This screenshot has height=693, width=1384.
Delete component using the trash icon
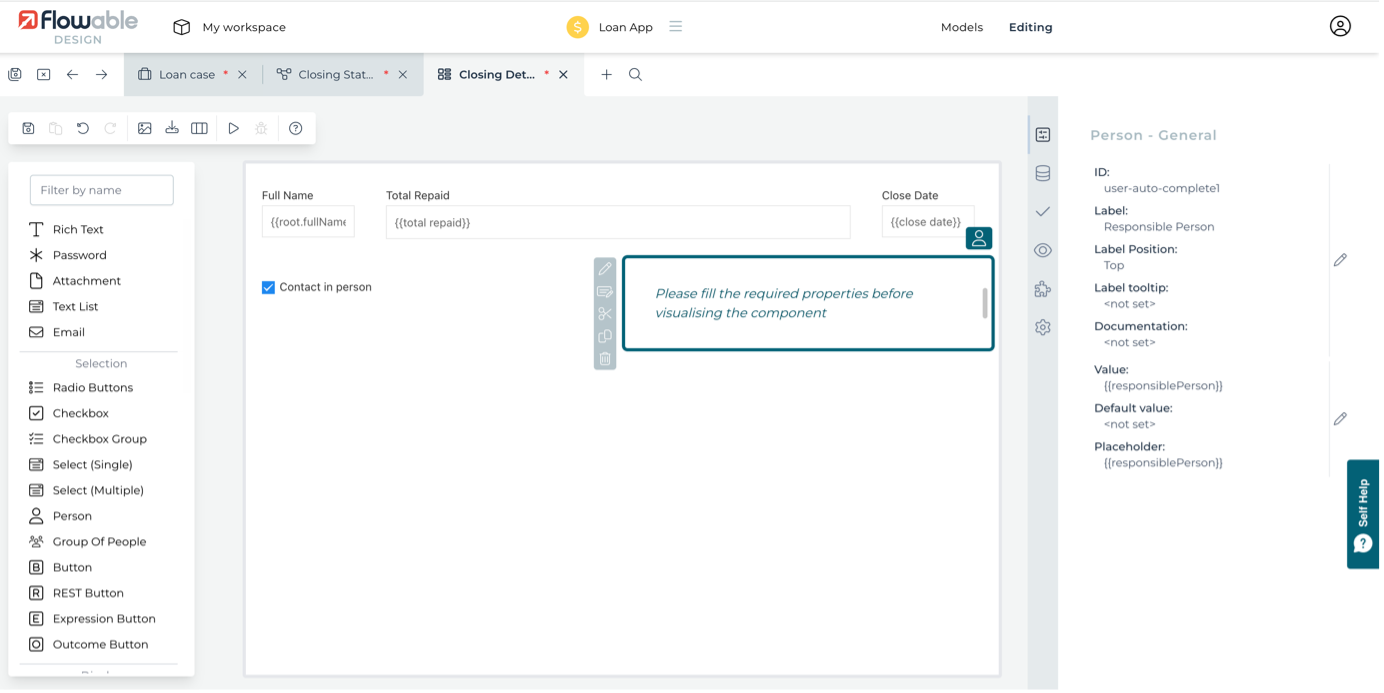click(605, 359)
